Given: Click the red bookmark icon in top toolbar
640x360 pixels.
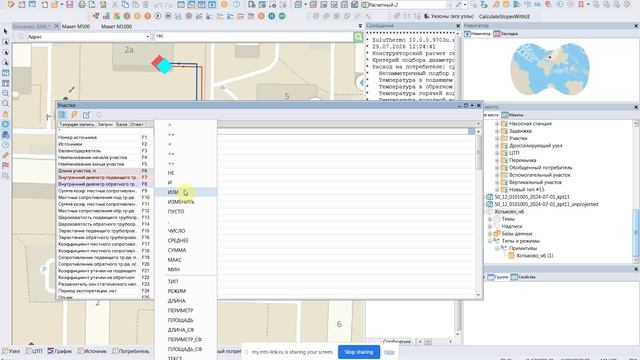Looking at the screenshot, I should (581, 4).
